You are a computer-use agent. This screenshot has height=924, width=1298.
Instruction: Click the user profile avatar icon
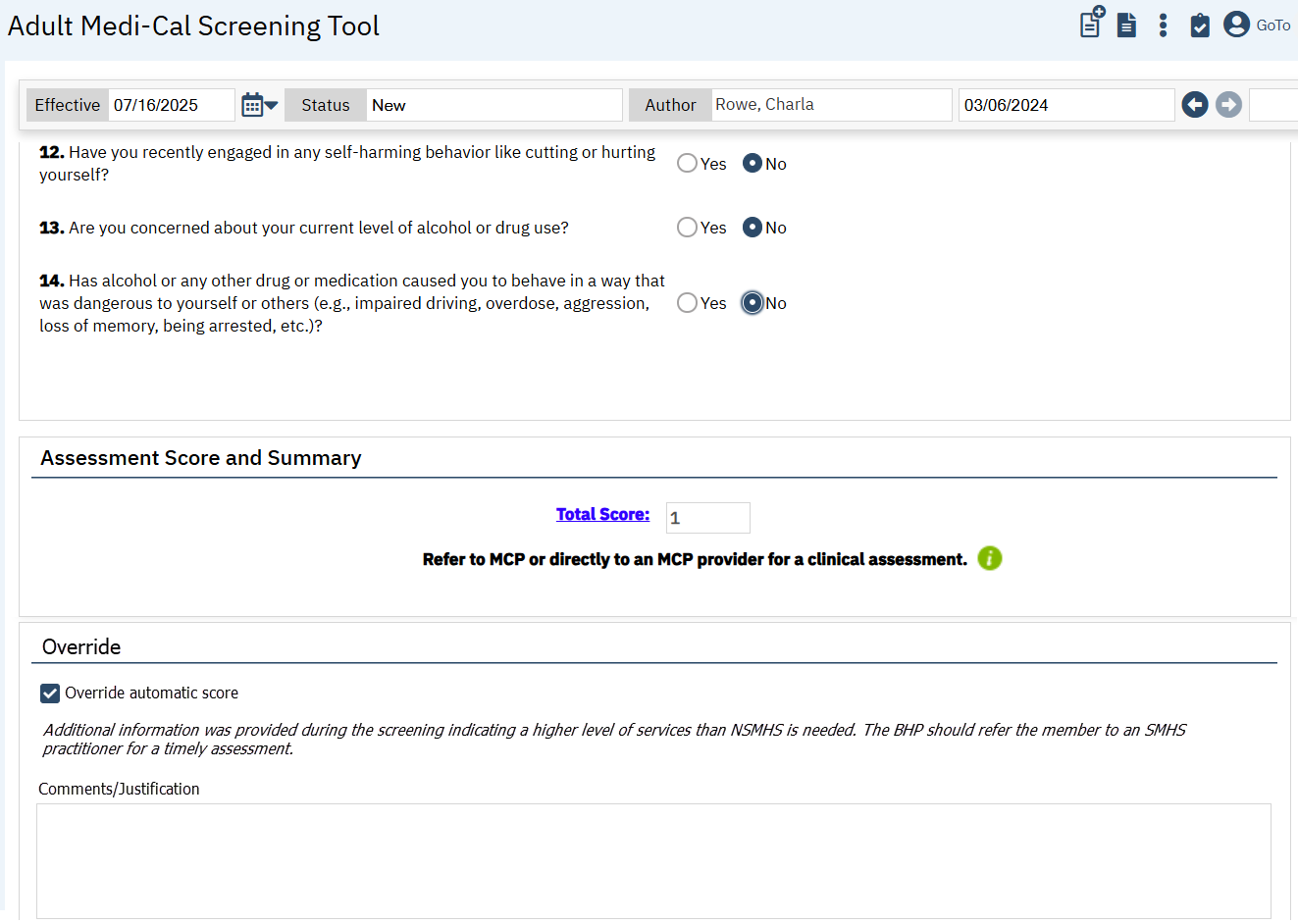click(x=1236, y=25)
